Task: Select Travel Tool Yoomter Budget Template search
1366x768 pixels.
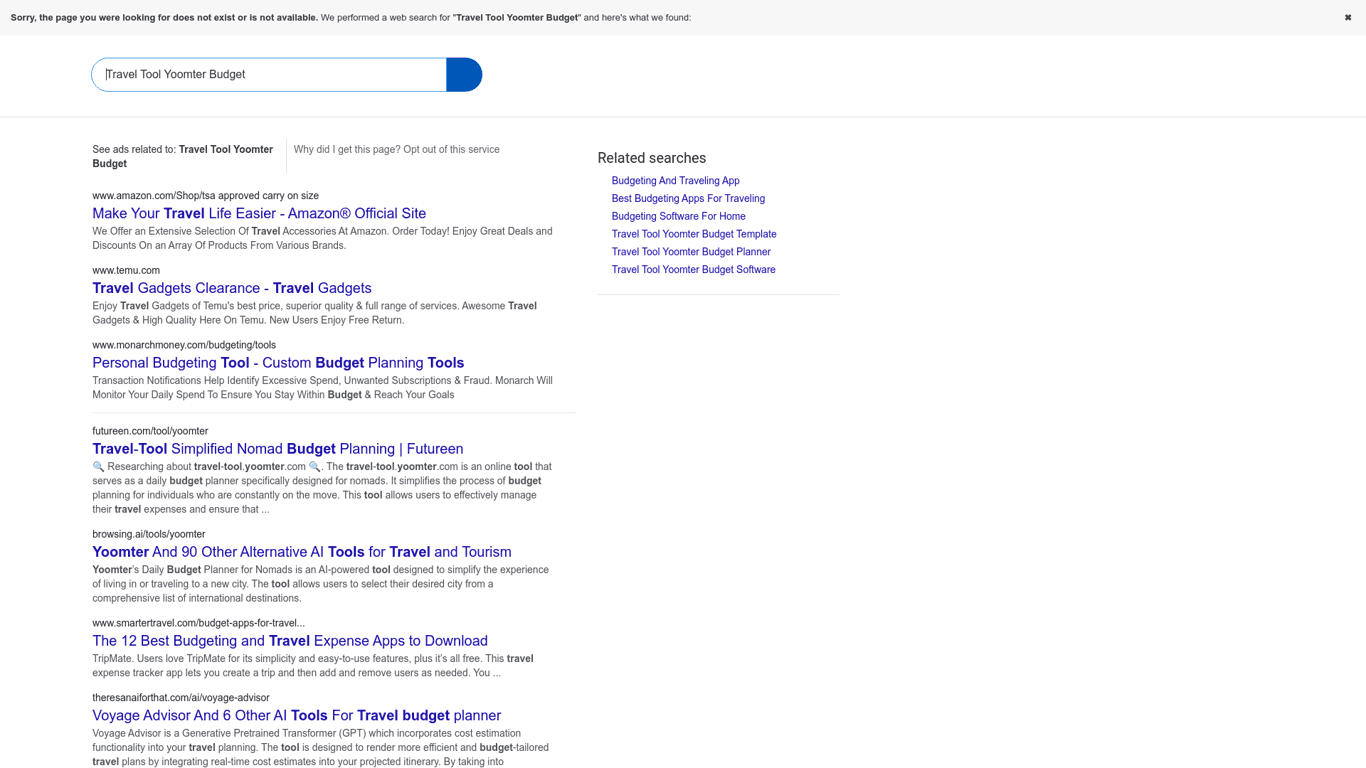Action: 694,234
